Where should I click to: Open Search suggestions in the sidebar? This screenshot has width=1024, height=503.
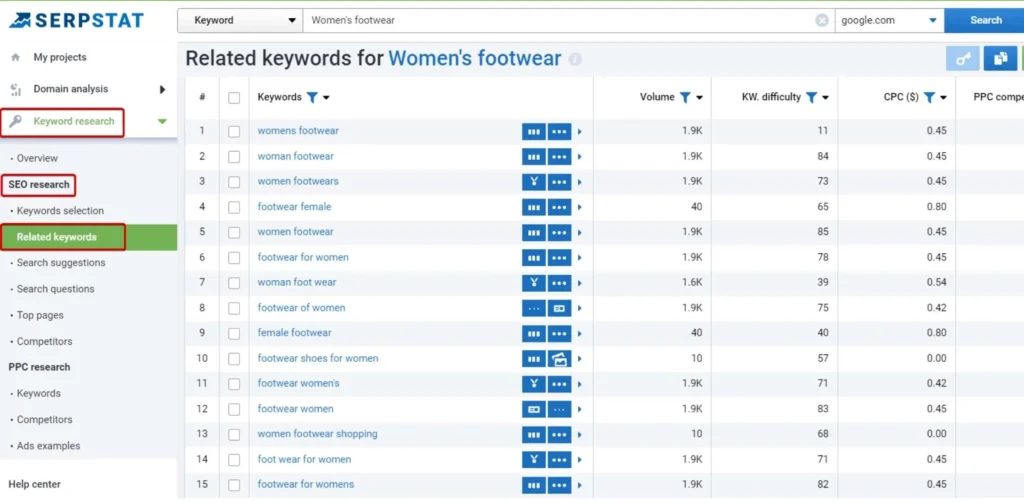pos(61,263)
